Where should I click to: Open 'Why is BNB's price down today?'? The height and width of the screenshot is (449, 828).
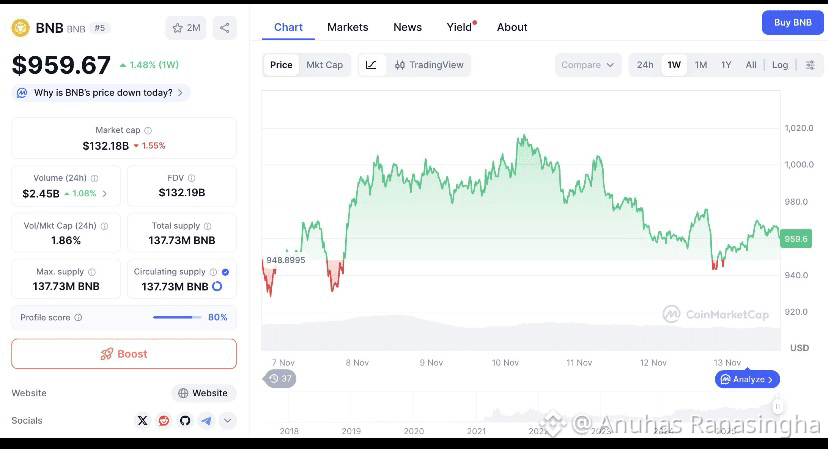coord(101,92)
